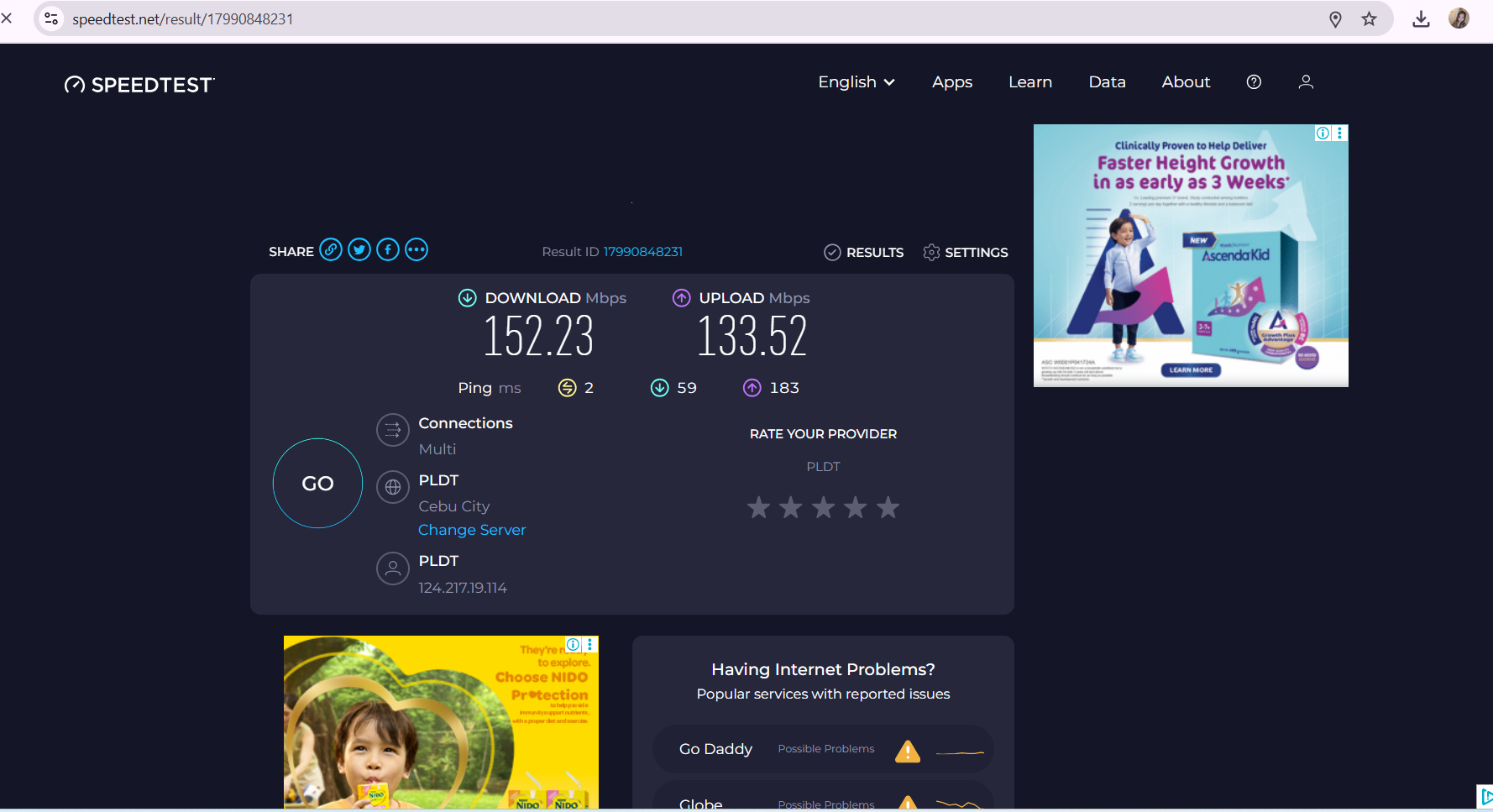The image size is (1493, 812).
Task: Open the user account icon
Action: tap(1306, 81)
